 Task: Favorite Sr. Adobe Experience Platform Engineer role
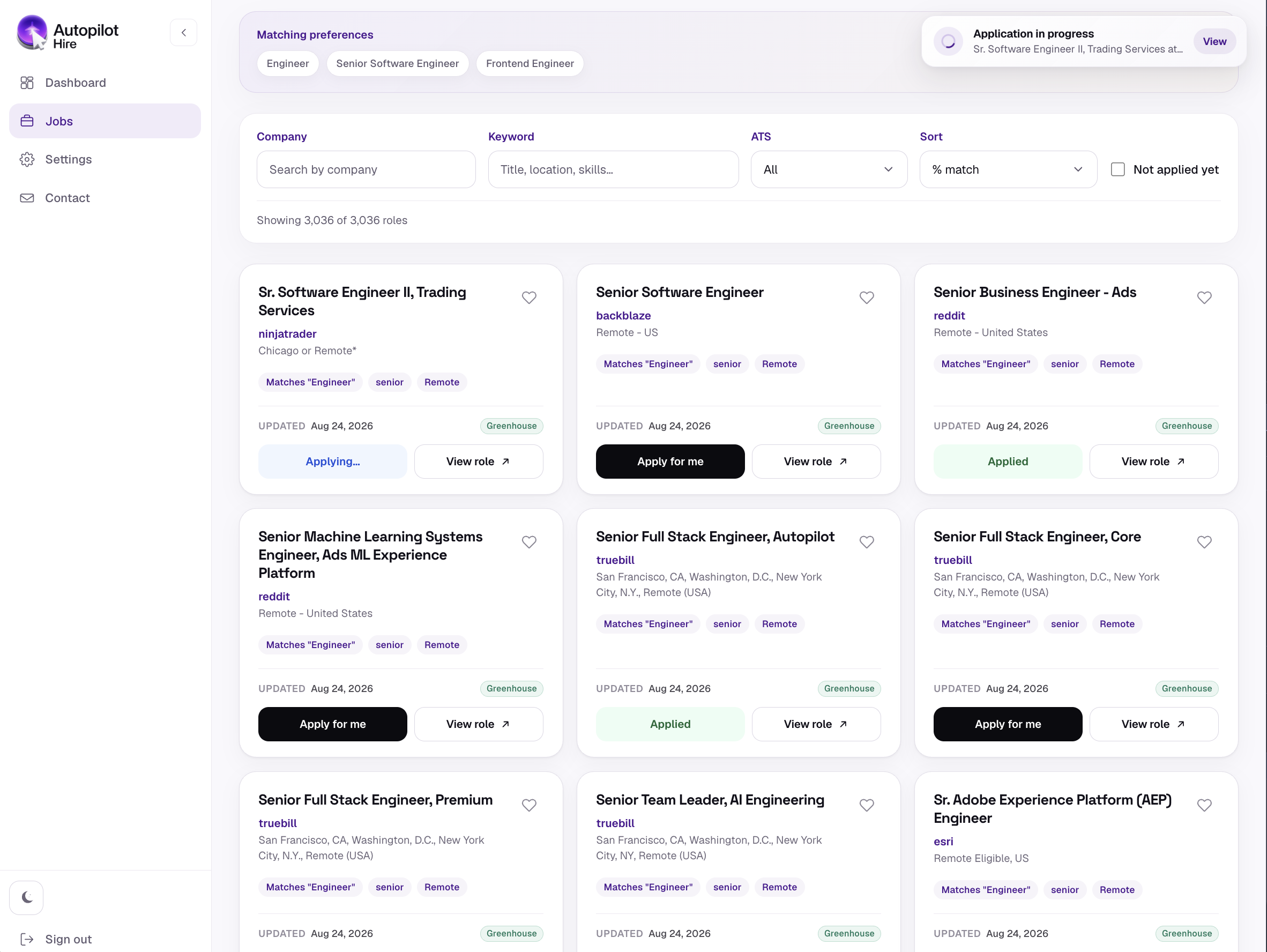coord(1204,805)
